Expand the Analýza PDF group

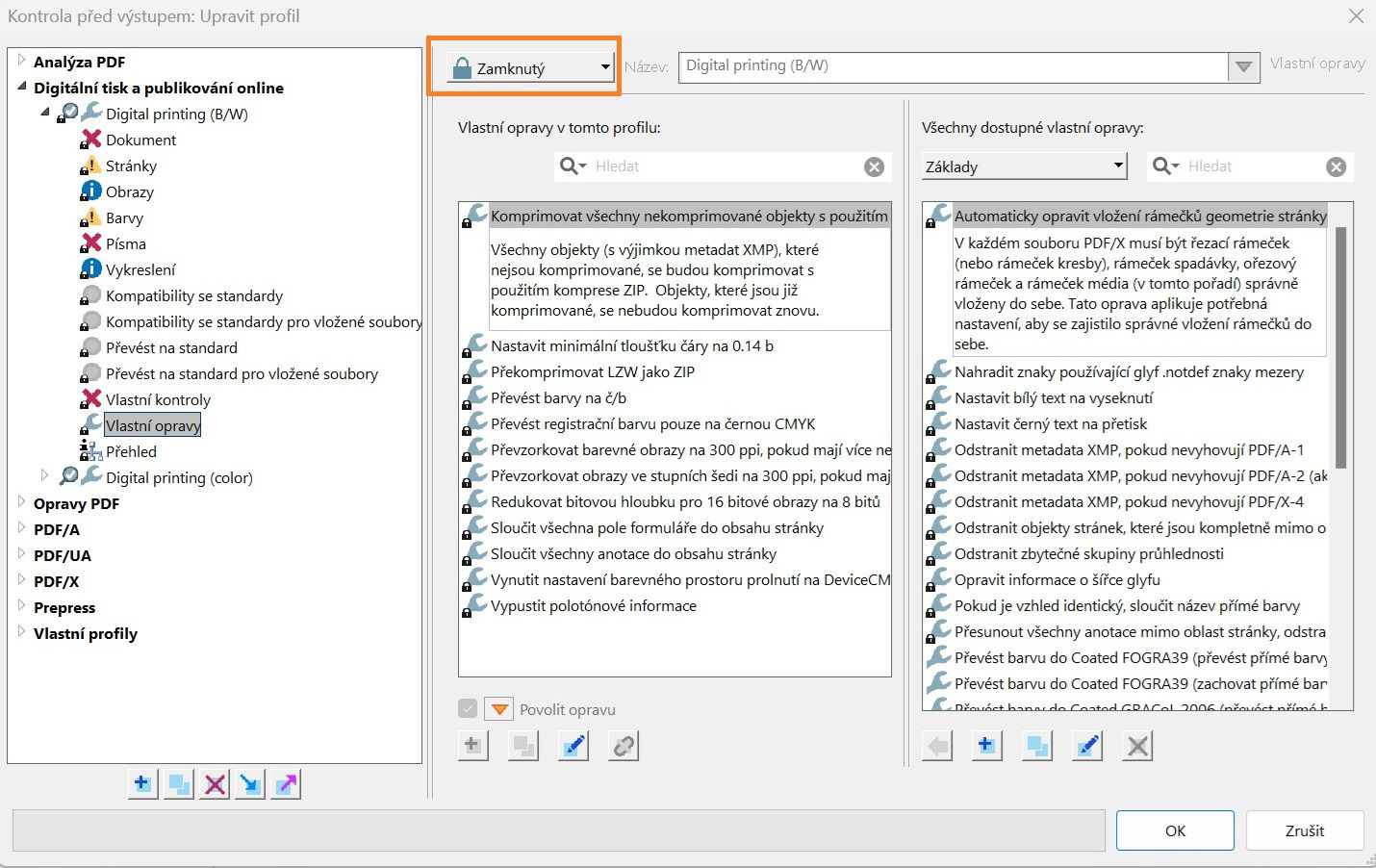point(21,61)
